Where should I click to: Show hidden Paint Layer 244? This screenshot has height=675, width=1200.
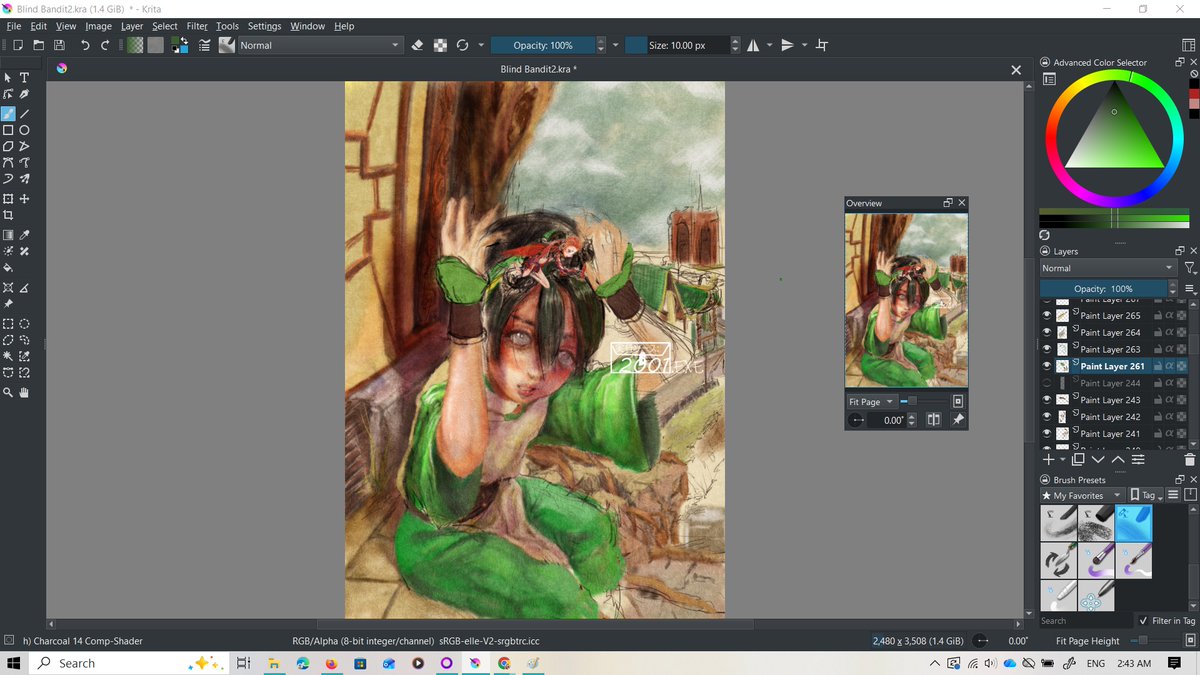click(x=1047, y=383)
